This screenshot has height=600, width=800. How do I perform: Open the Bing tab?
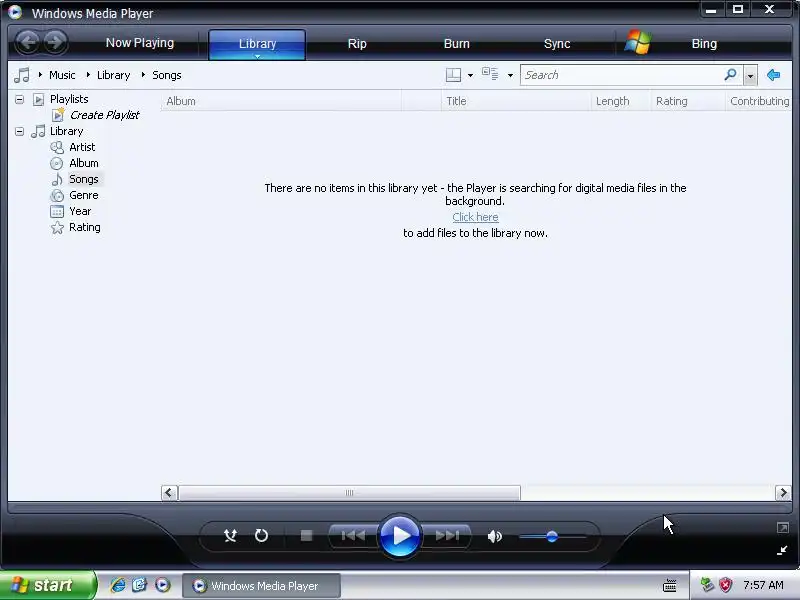[704, 44]
